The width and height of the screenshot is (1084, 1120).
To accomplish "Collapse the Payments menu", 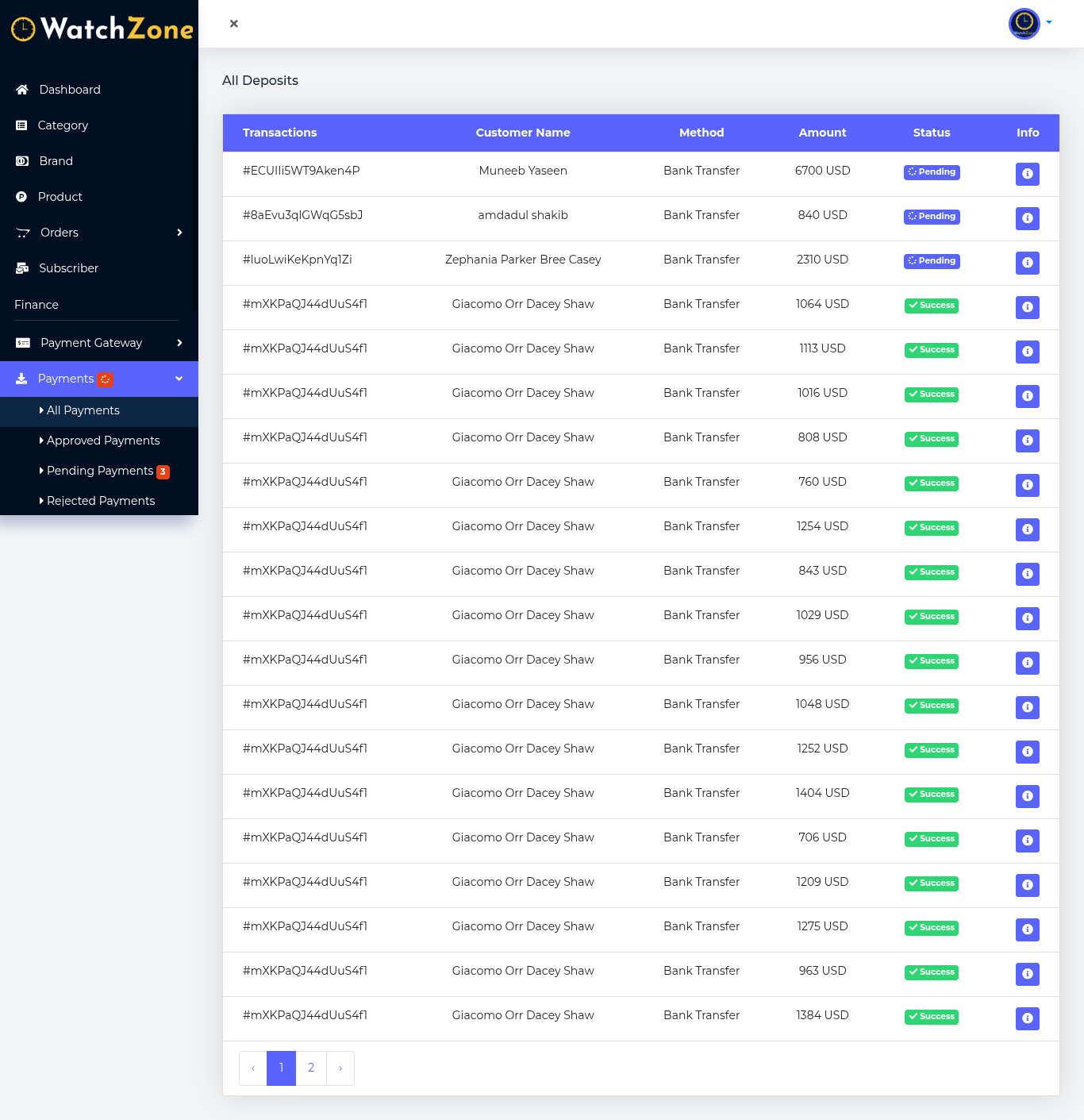I will pos(99,379).
